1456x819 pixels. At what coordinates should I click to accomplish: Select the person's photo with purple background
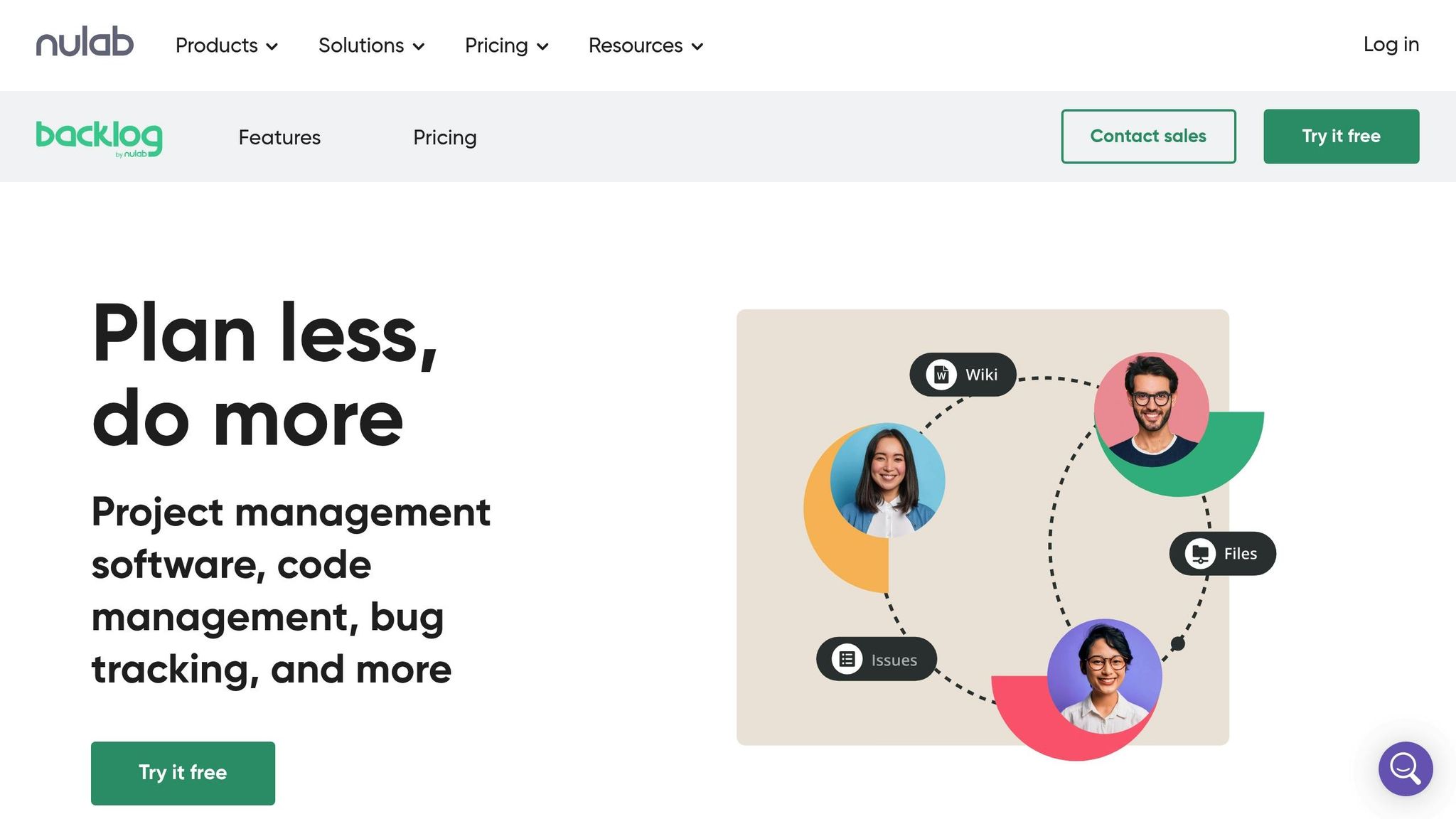pos(1104,676)
